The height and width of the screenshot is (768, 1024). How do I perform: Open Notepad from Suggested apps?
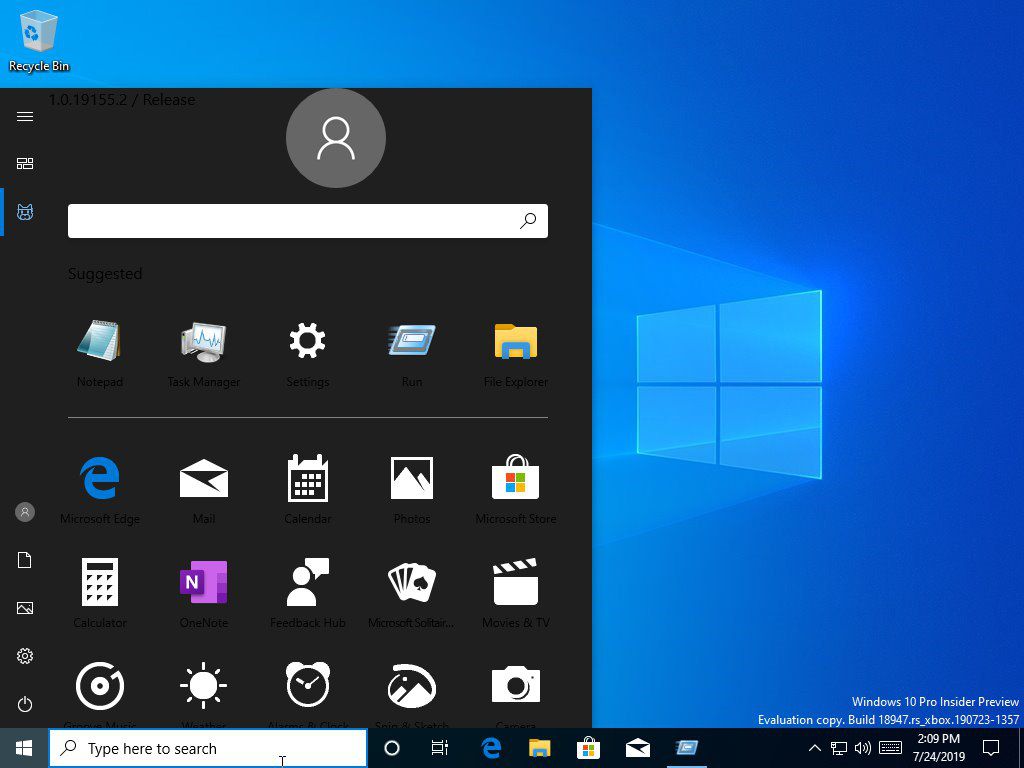tap(99, 353)
